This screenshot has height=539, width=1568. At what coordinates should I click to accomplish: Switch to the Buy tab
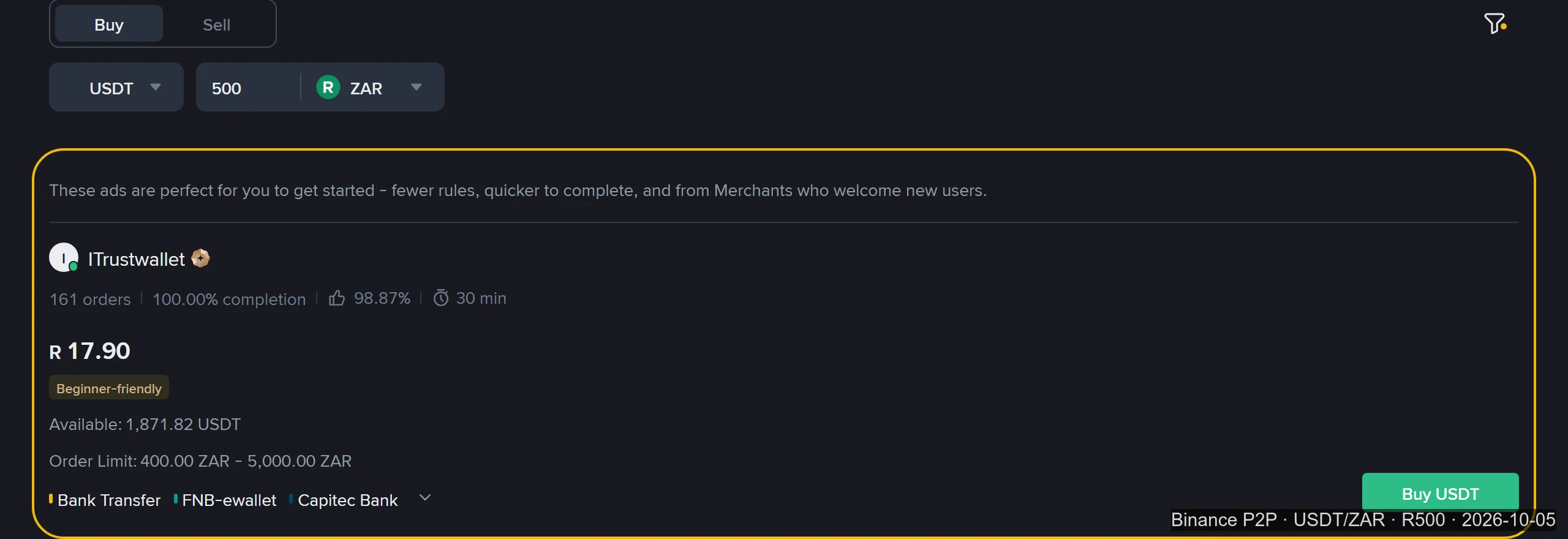[109, 24]
